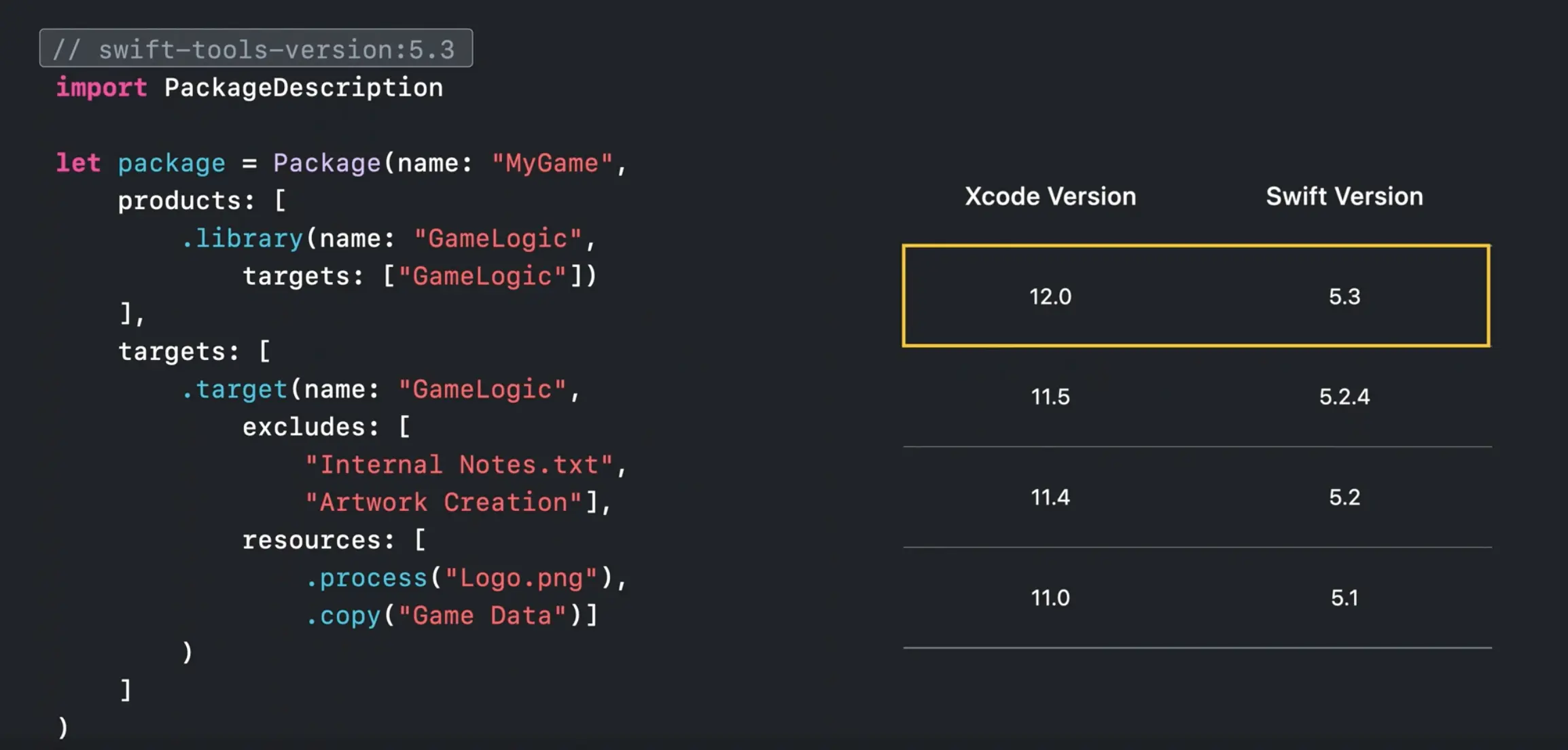This screenshot has height=750, width=1568.
Task: Click the "MyGame" string literal
Action: point(552,163)
